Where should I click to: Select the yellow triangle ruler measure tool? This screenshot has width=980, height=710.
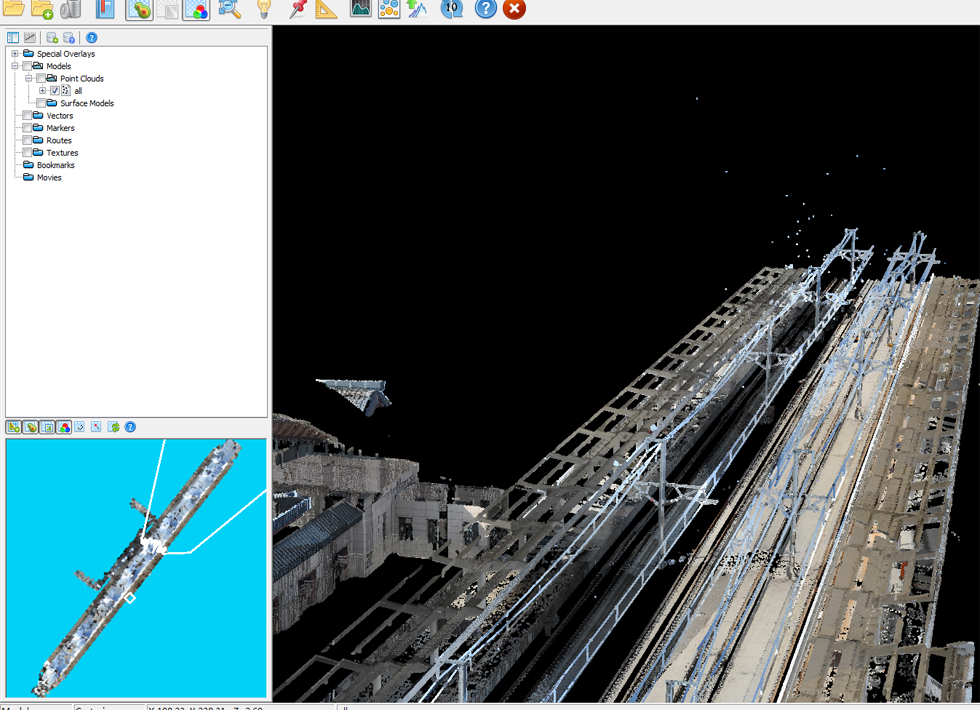point(326,9)
